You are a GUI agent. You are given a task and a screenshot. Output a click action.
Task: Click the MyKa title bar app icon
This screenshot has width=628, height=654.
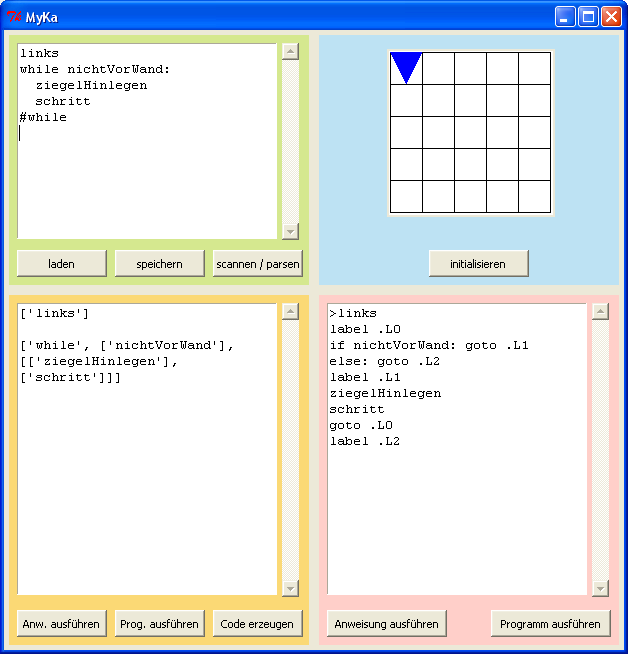point(14,17)
